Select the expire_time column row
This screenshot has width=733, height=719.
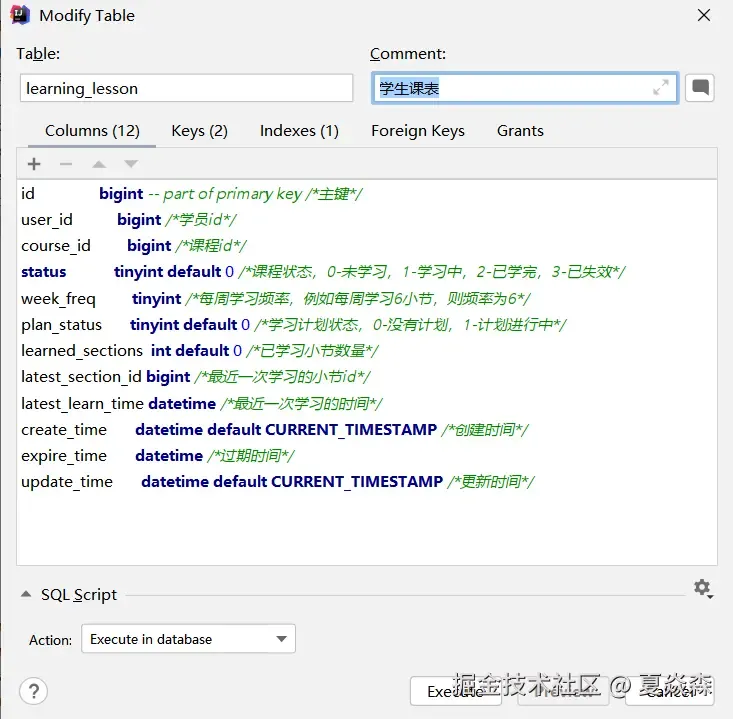tap(366, 456)
